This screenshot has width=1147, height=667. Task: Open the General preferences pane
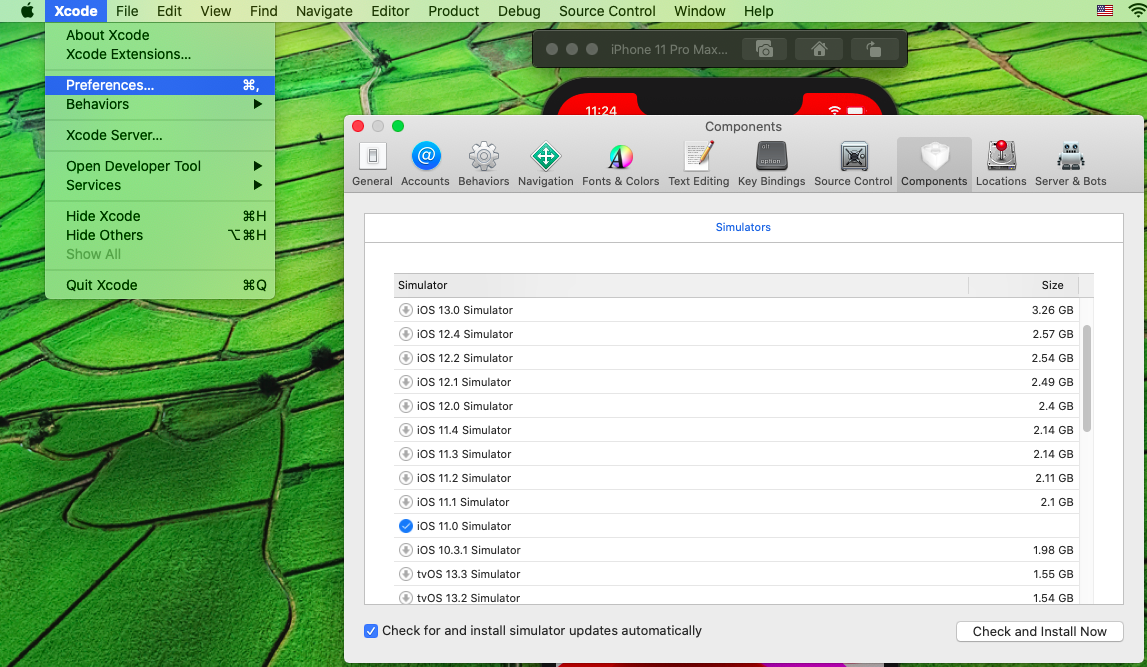372,164
